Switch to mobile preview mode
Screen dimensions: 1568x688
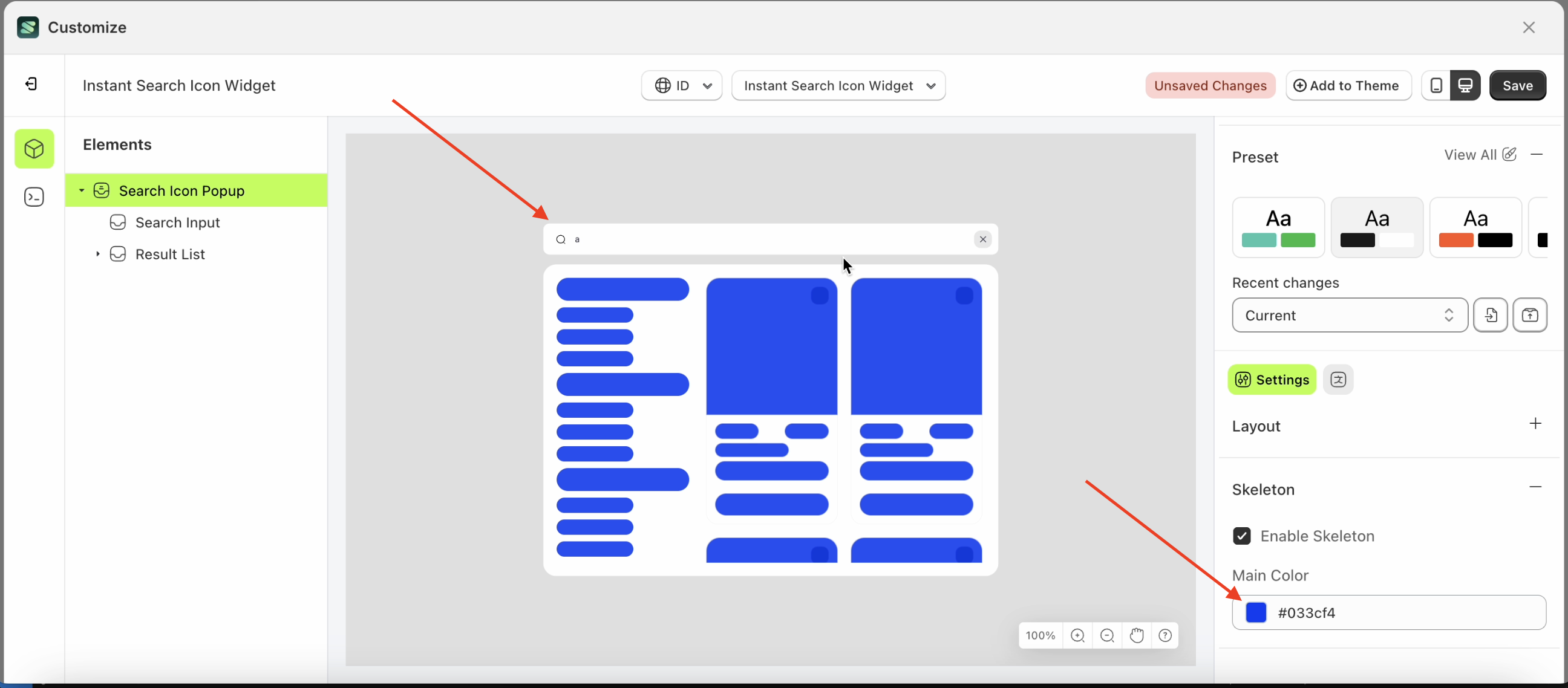(1436, 85)
